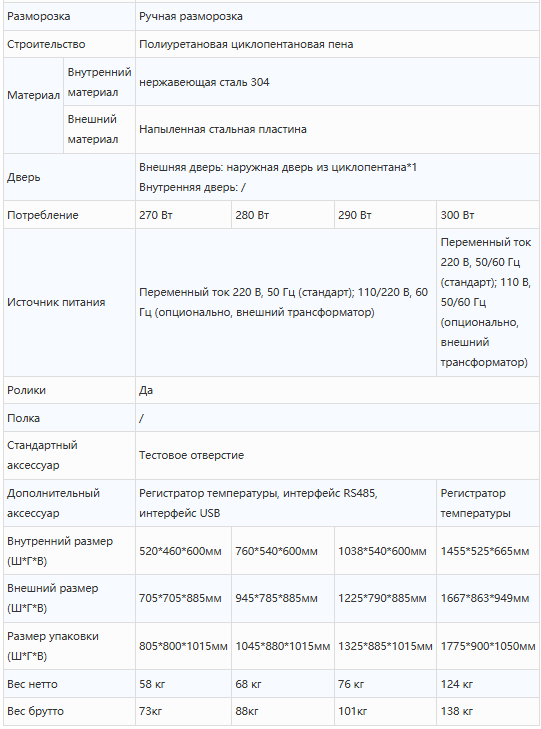Select inner size '1455*525*665мм' cell
541x729 pixels.
pyautogui.click(x=488, y=551)
